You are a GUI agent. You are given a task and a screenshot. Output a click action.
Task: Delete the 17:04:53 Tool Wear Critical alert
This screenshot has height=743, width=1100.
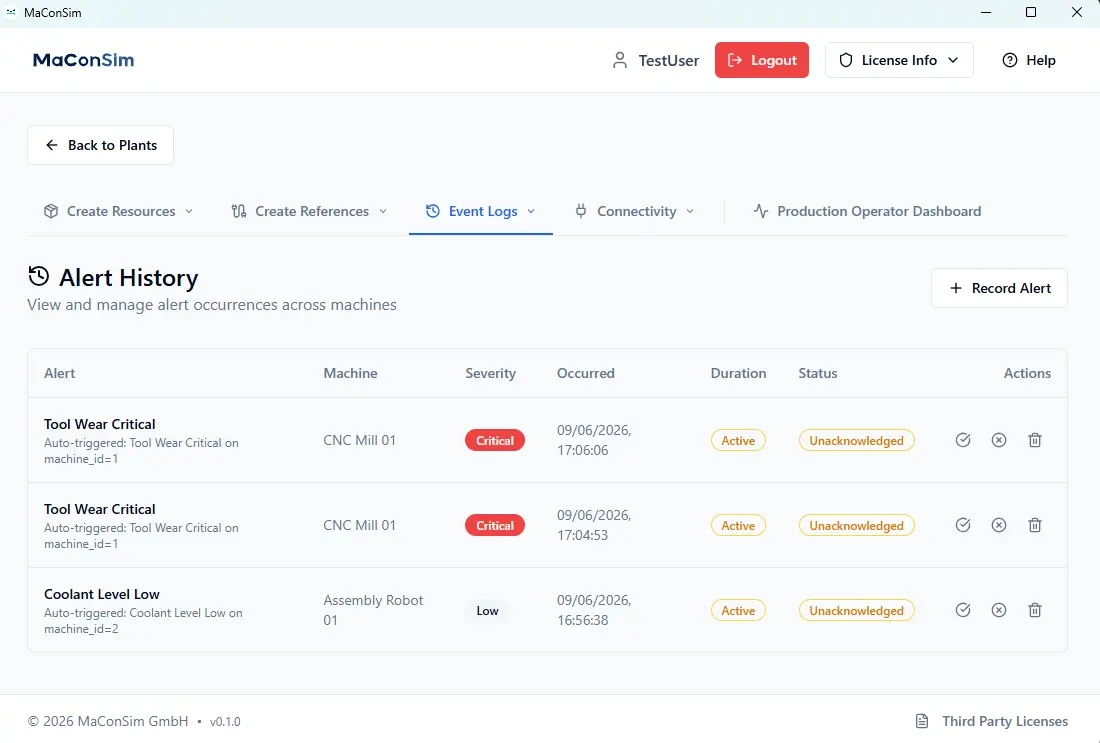pyautogui.click(x=1035, y=525)
